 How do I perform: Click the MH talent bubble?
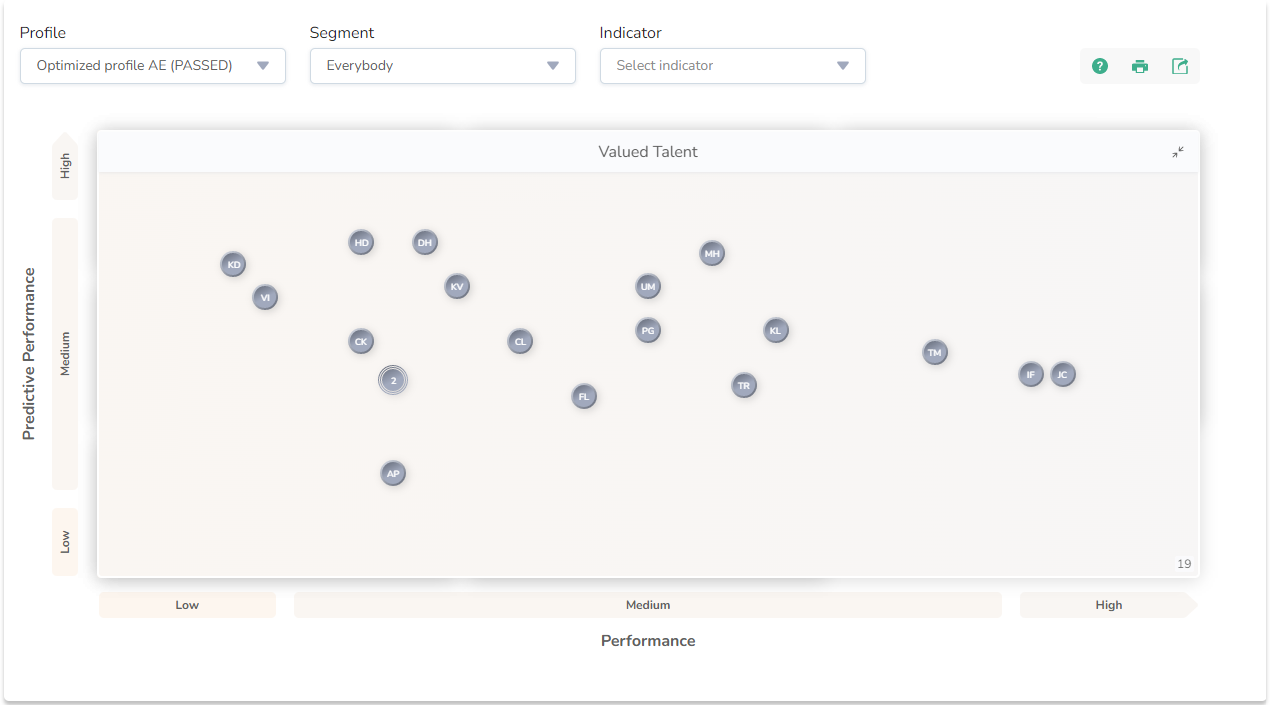tap(711, 254)
